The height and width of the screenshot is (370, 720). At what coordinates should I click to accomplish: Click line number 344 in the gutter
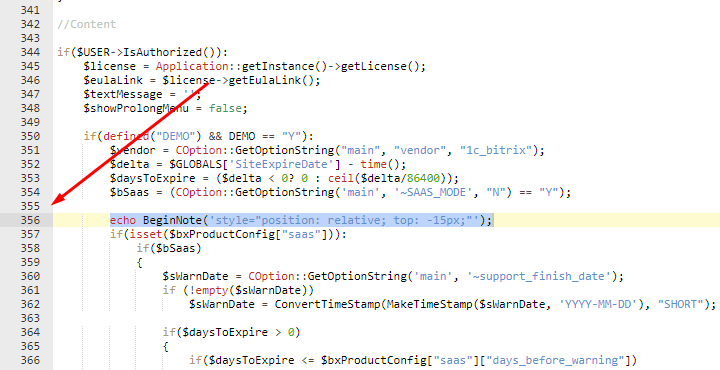coord(30,52)
